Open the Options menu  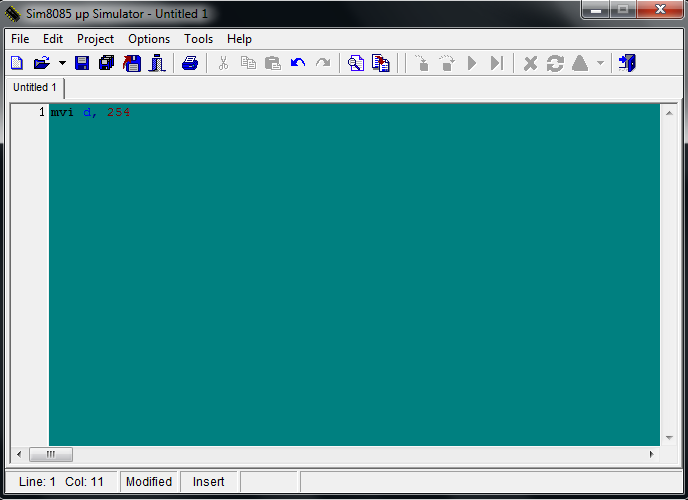point(149,39)
